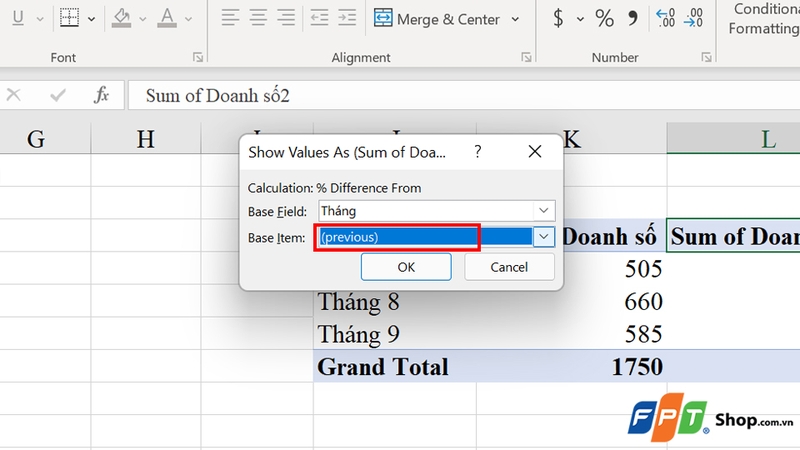Select Grand Total label cell
Viewport: 800px width, 450px height.
(x=395, y=366)
